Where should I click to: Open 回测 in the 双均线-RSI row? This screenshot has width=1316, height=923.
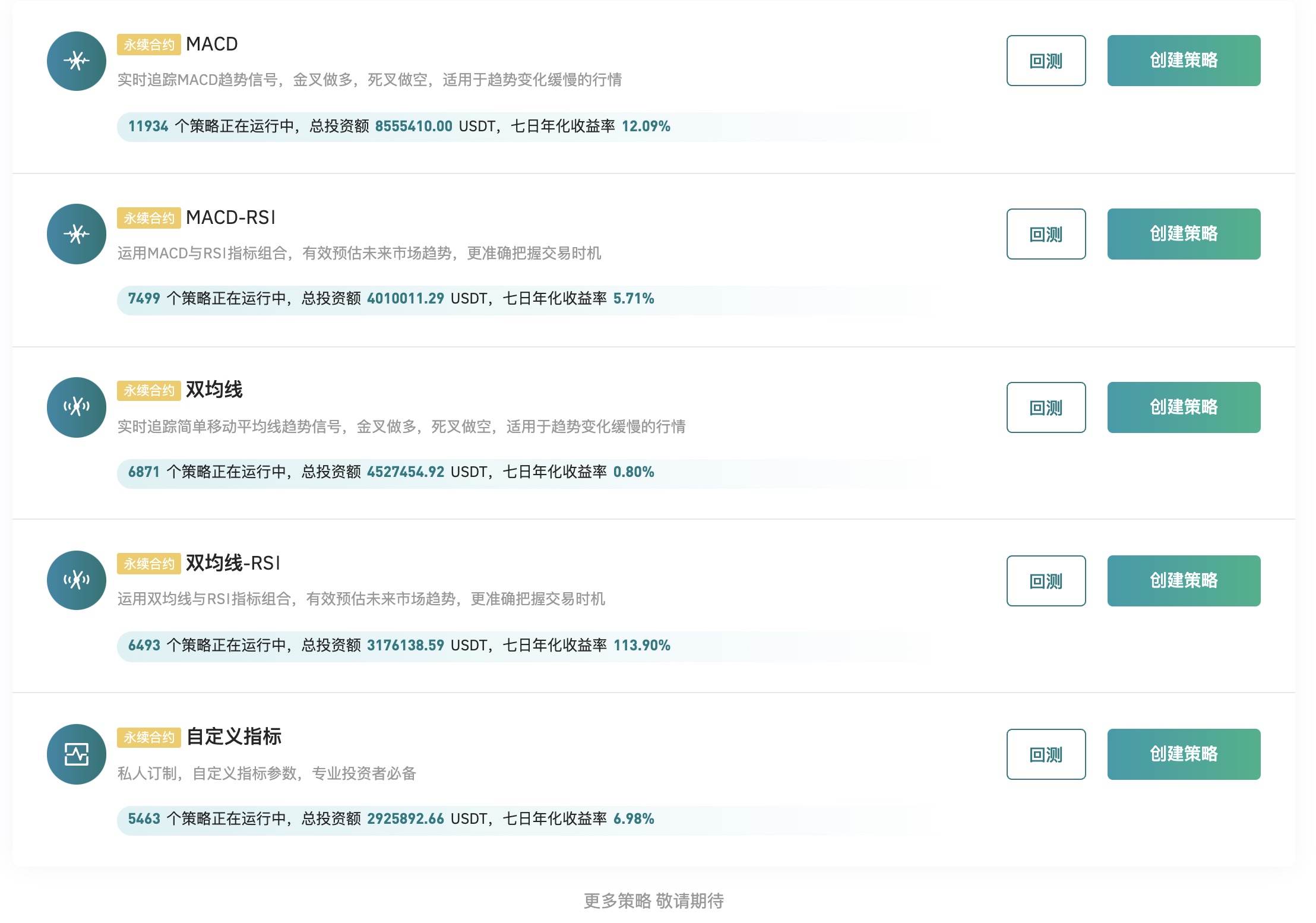(1046, 581)
